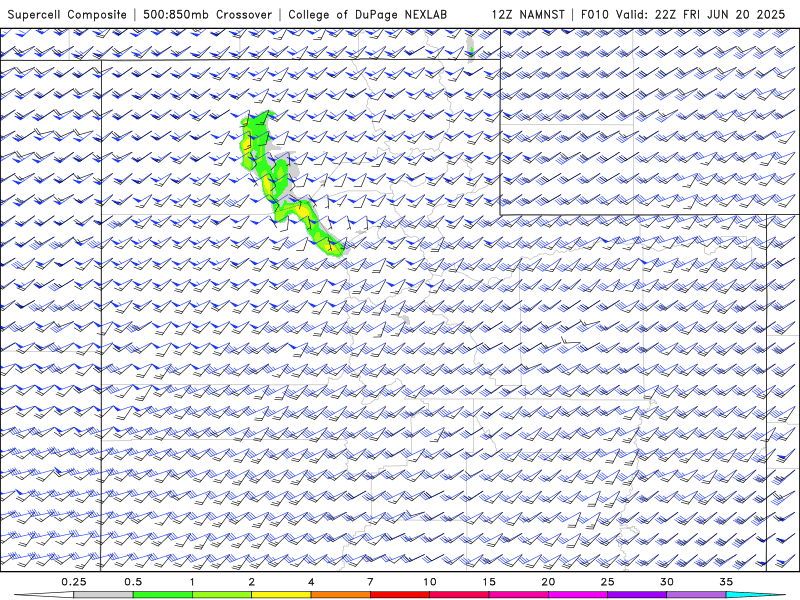The image size is (800, 600).
Task: Click the 0.5 colorbar label
Action: coord(133,582)
